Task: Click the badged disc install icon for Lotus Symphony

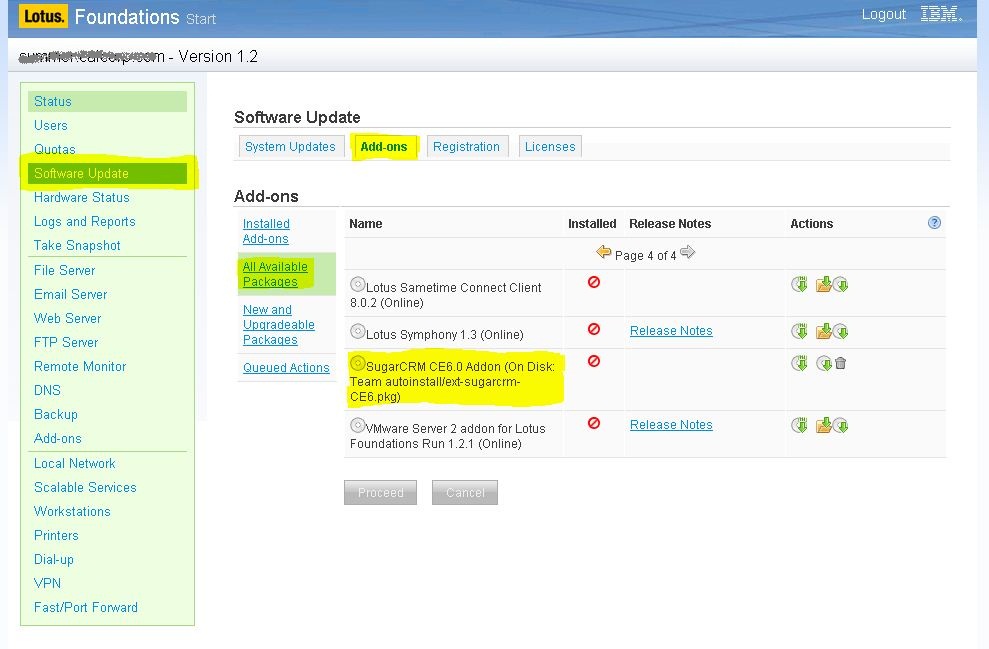Action: (799, 331)
